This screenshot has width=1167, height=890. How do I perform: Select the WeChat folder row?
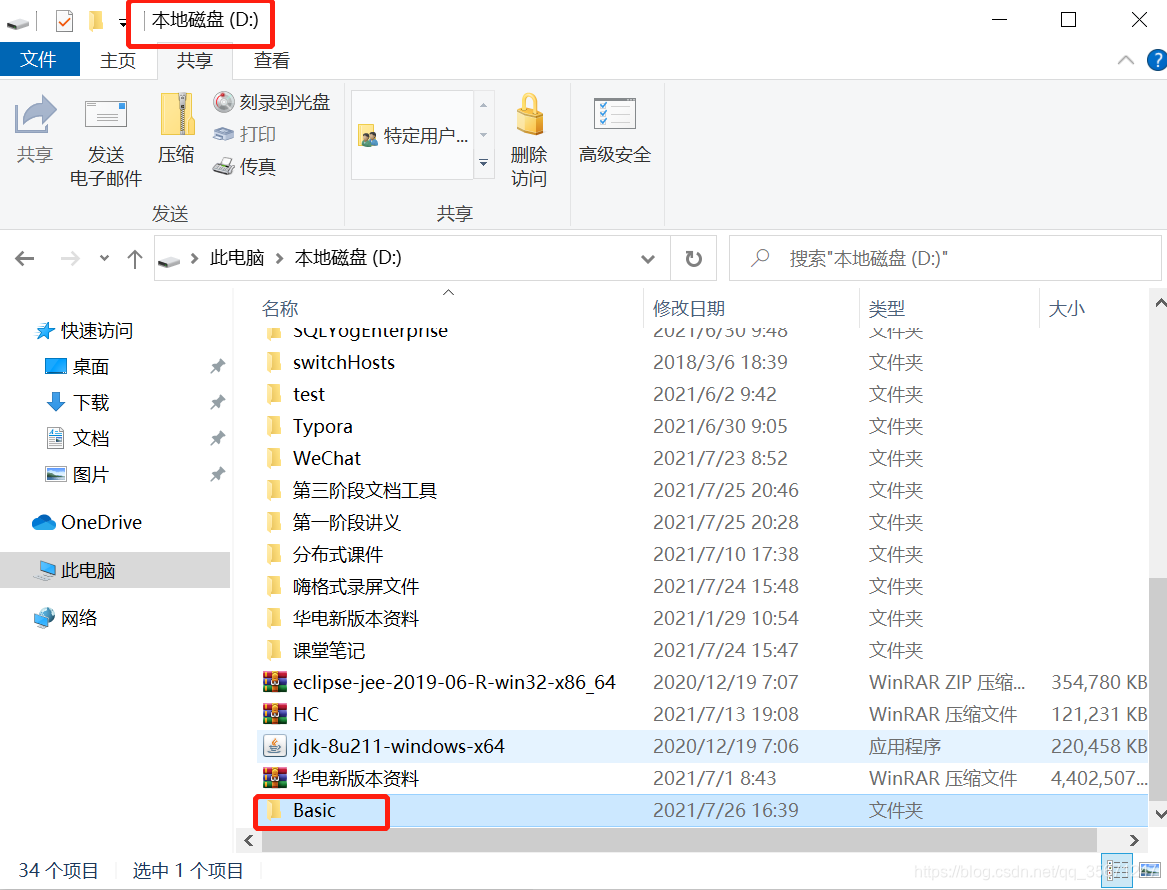702,458
